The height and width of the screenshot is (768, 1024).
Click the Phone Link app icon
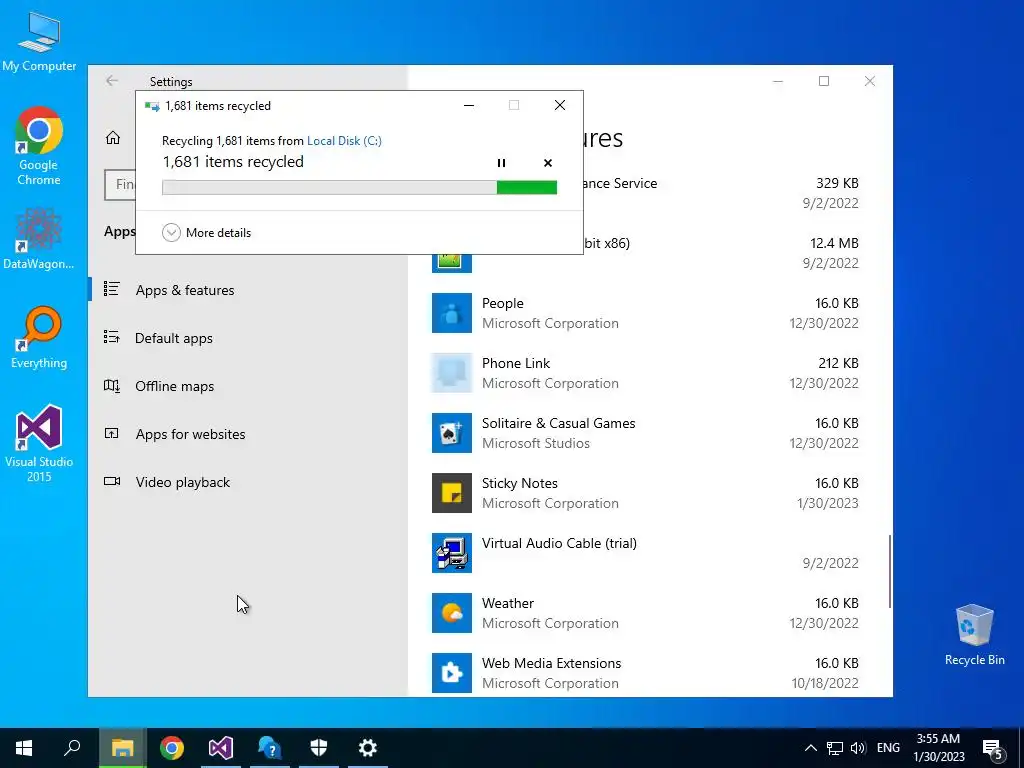click(x=452, y=373)
